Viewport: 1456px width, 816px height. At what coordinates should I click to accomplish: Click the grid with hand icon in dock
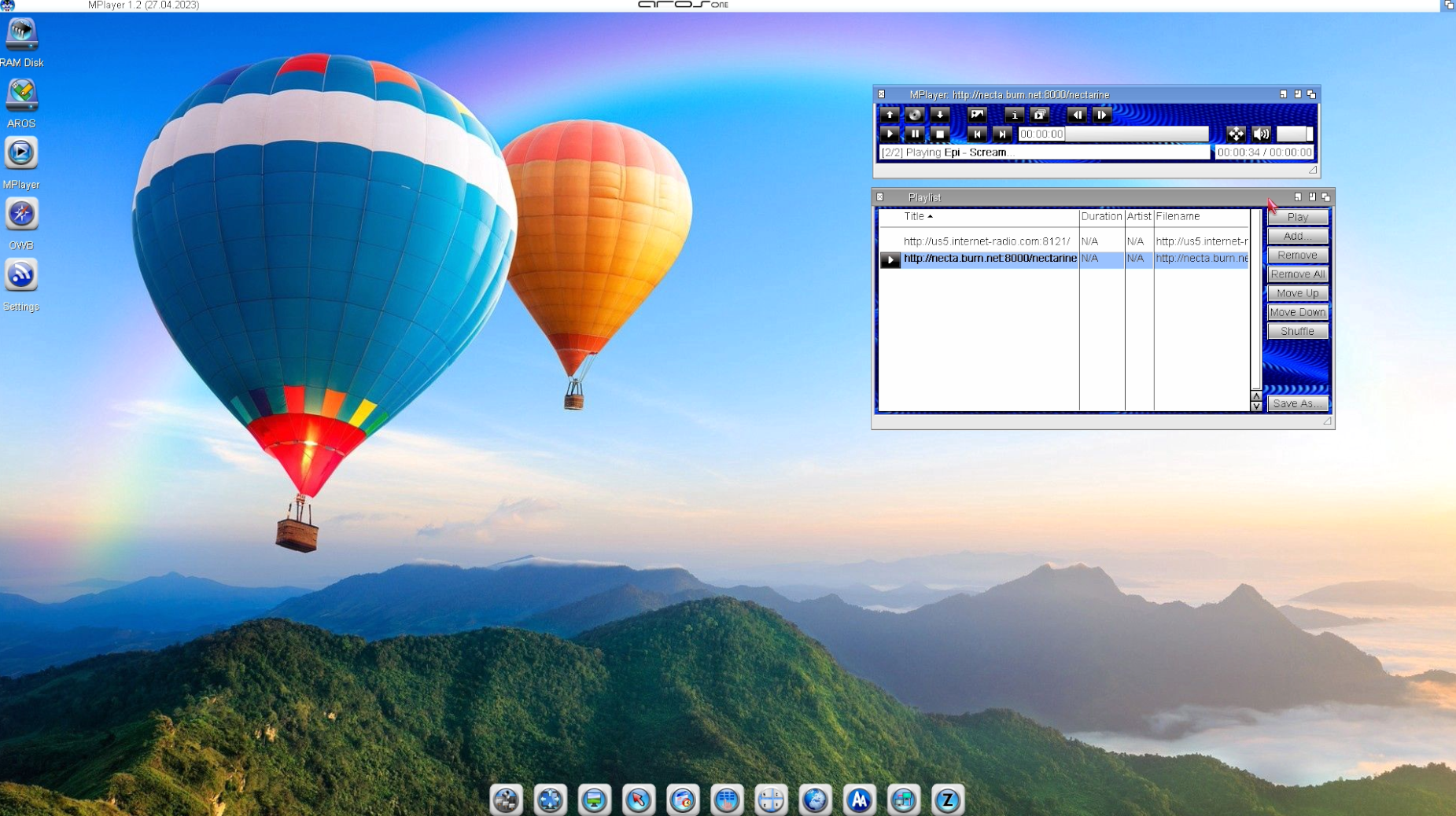point(727,799)
